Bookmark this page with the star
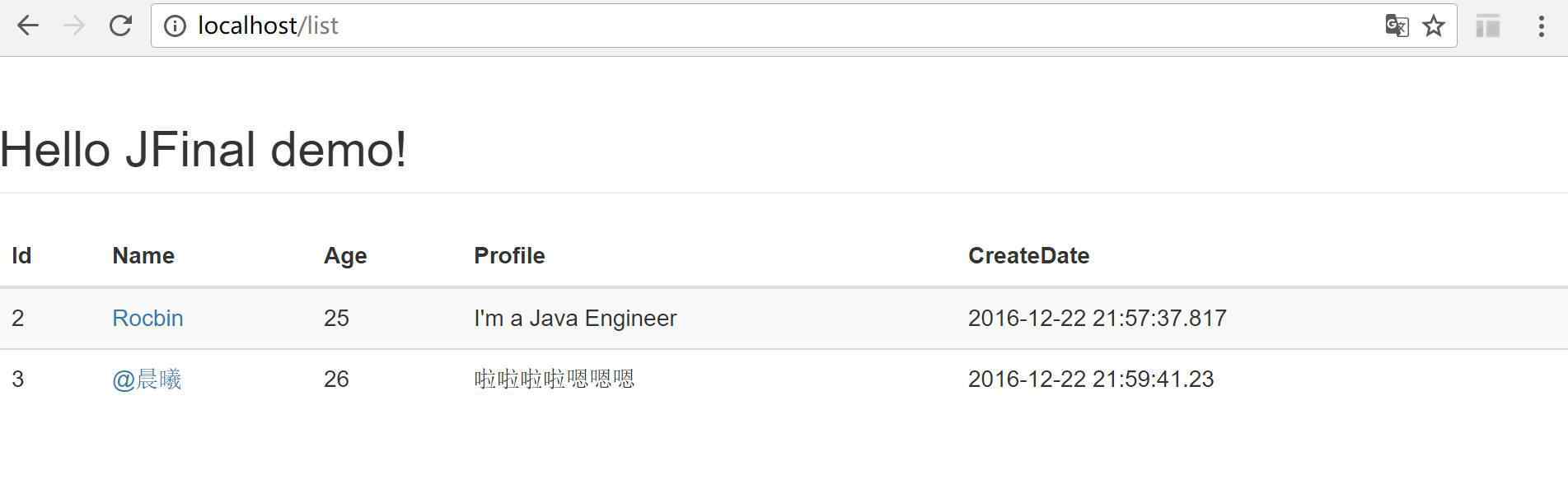 point(1434,26)
